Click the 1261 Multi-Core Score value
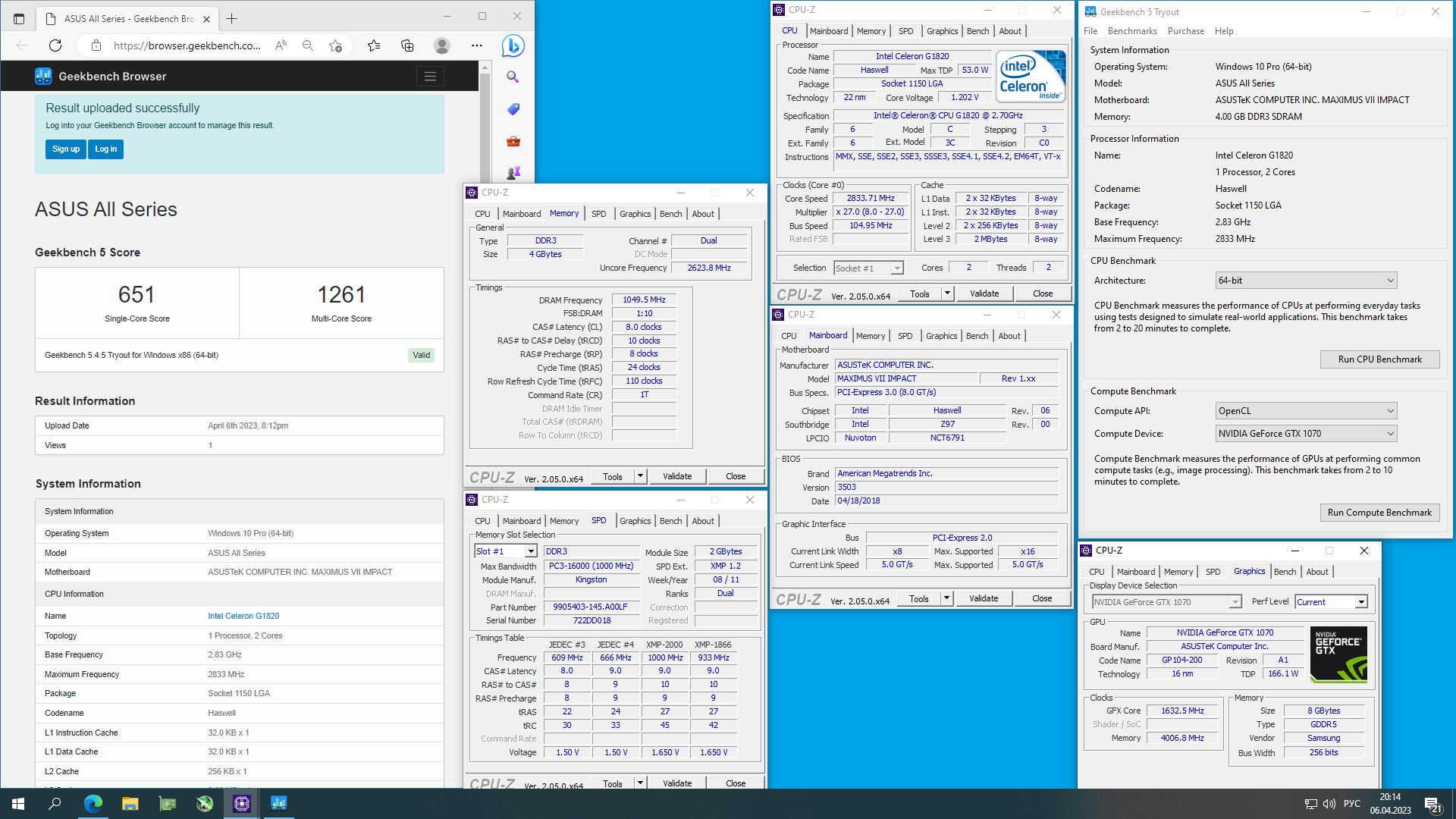The height and width of the screenshot is (819, 1456). pos(341,295)
